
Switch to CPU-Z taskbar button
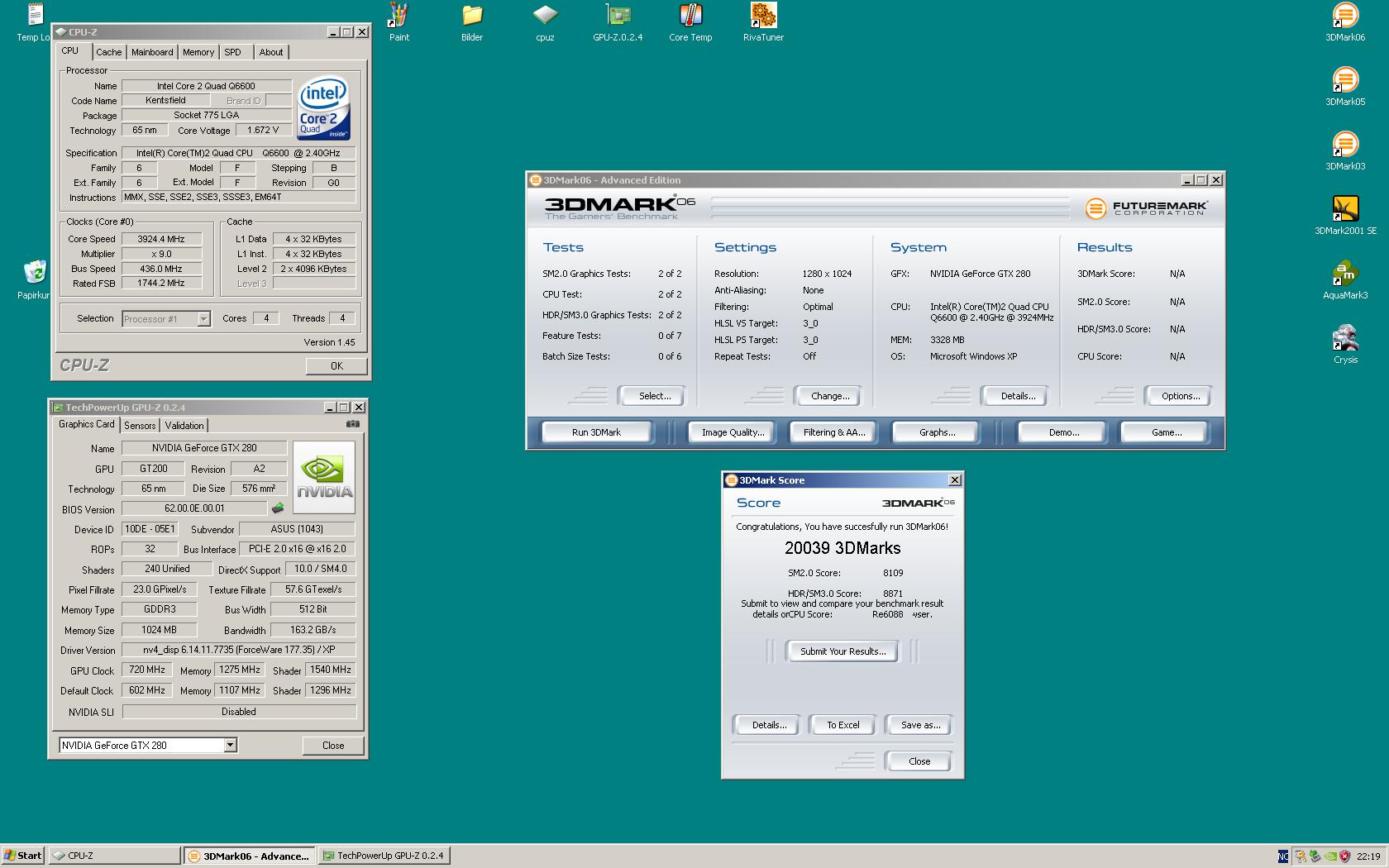pyautogui.click(x=113, y=856)
